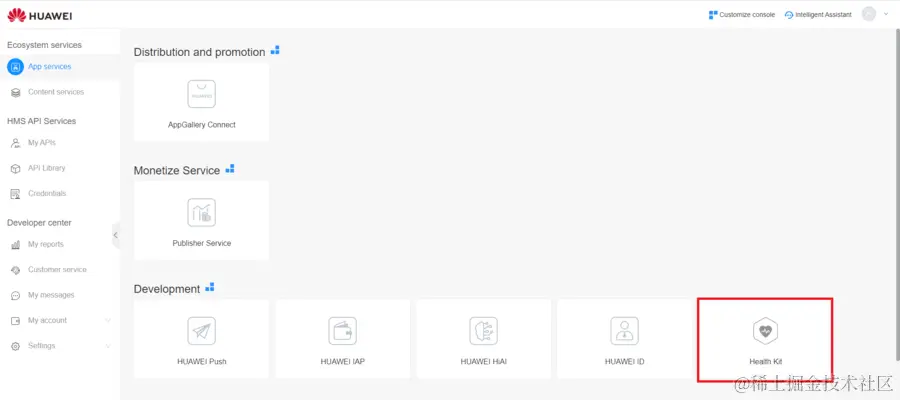Click the Development section heading
Image resolution: width=900 pixels, height=400 pixels.
click(167, 289)
